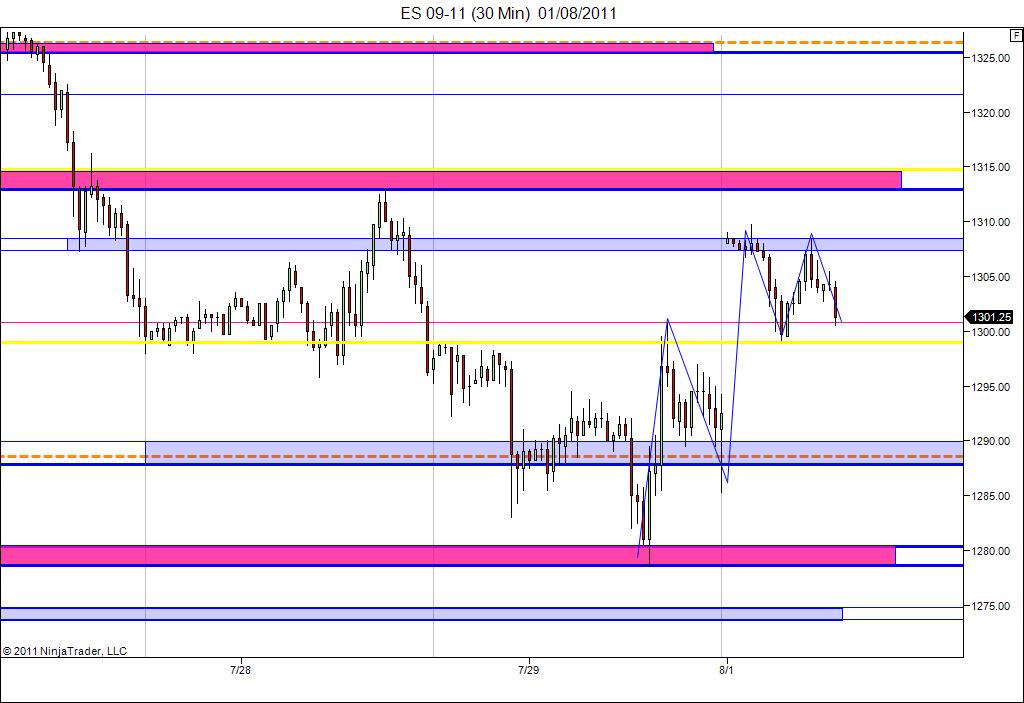1024x703 pixels.
Task: Select the pink zone below 1315.00
Action: tap(451, 180)
